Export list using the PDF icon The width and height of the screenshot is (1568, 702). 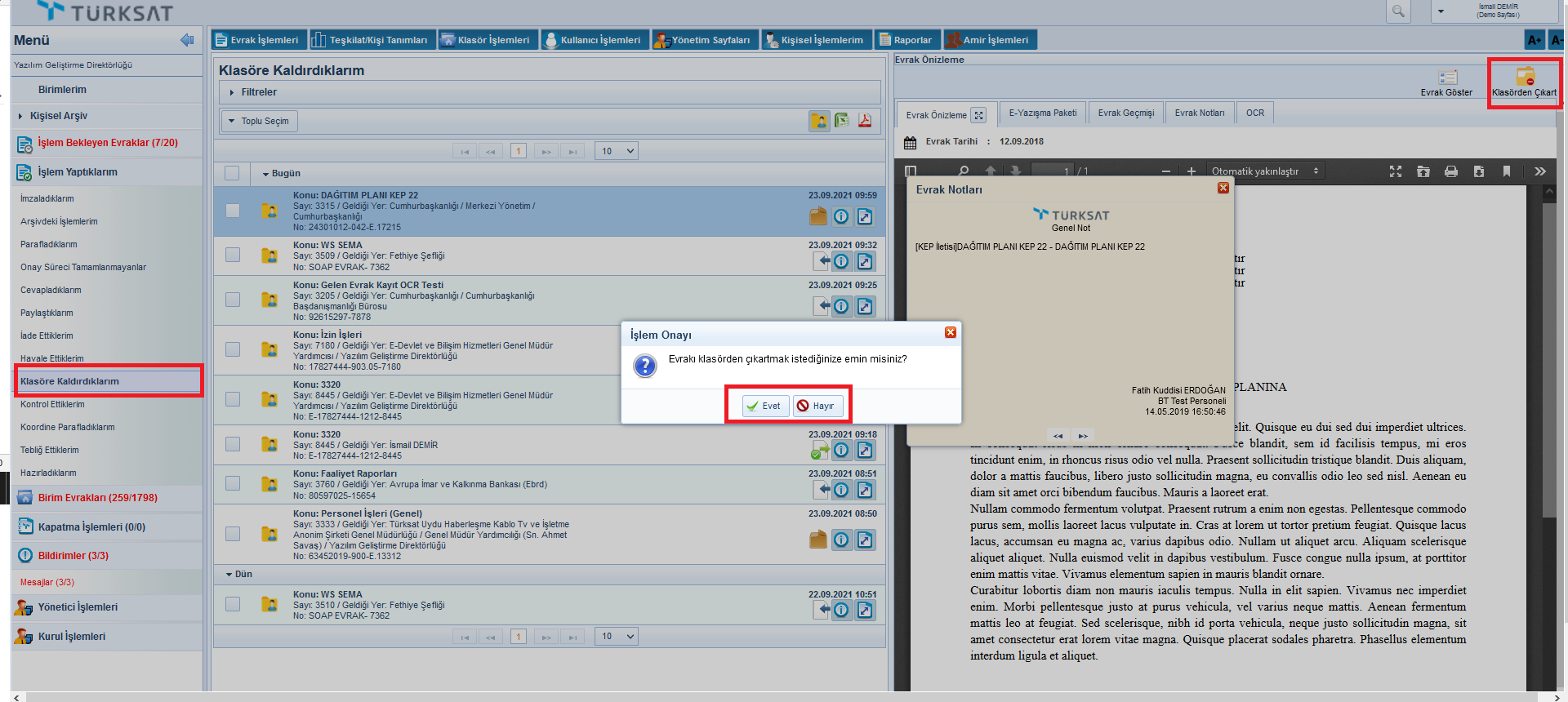coord(865,121)
